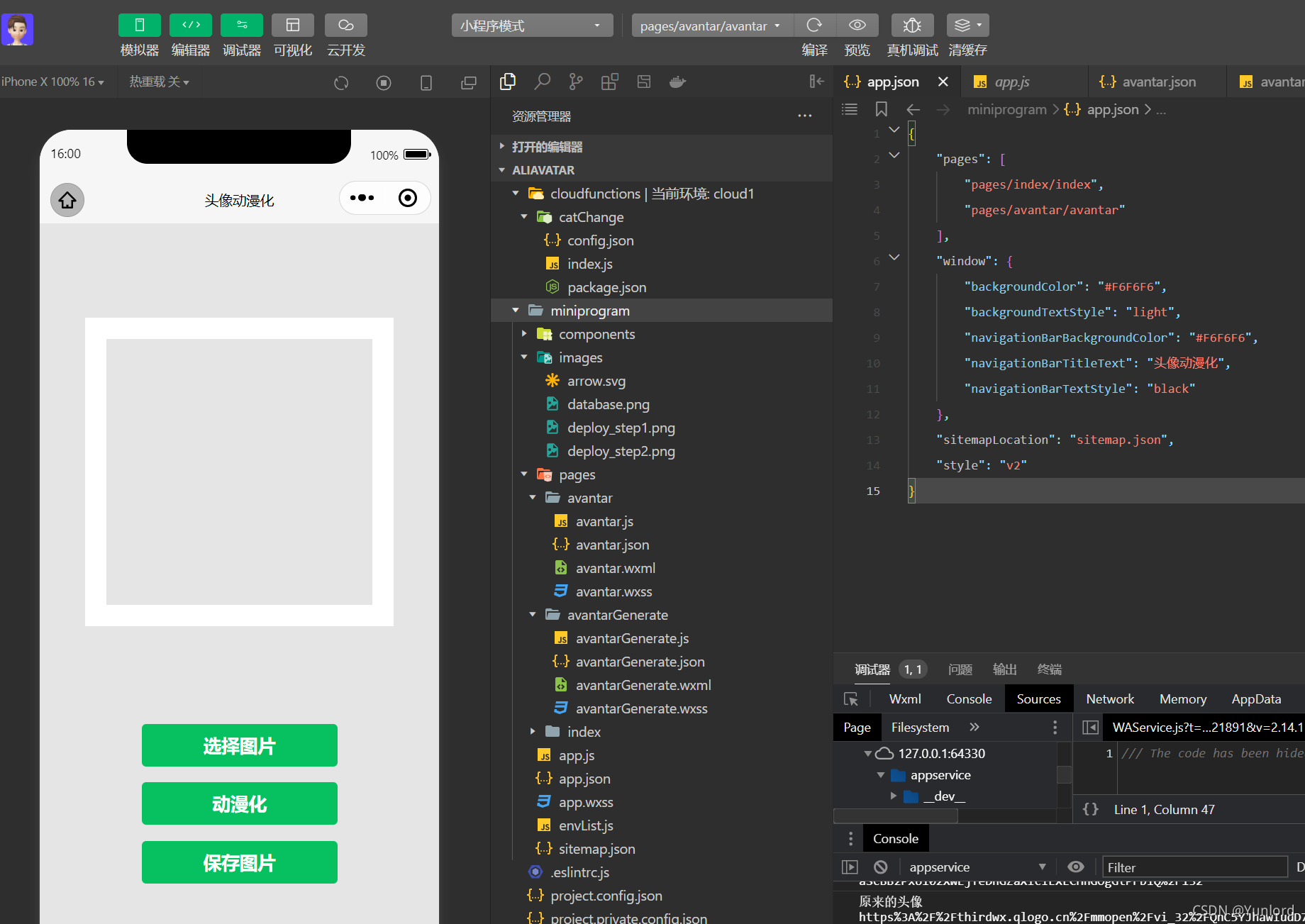Switch to the Problems panel tab
The image size is (1305, 924).
coord(960,669)
